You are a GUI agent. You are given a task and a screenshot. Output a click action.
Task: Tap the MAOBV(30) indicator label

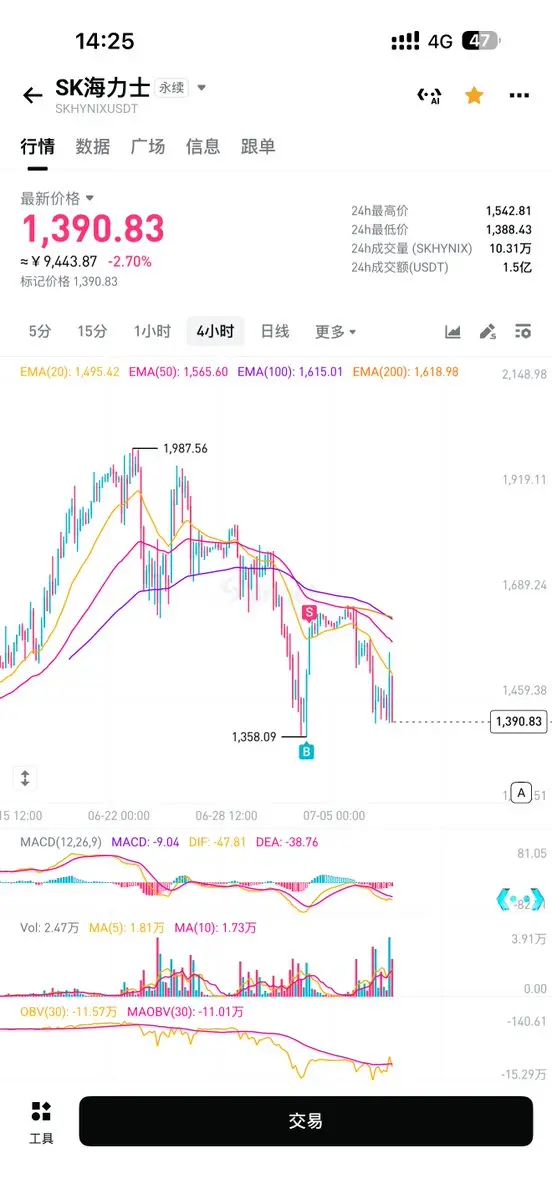pyautogui.click(x=184, y=1011)
